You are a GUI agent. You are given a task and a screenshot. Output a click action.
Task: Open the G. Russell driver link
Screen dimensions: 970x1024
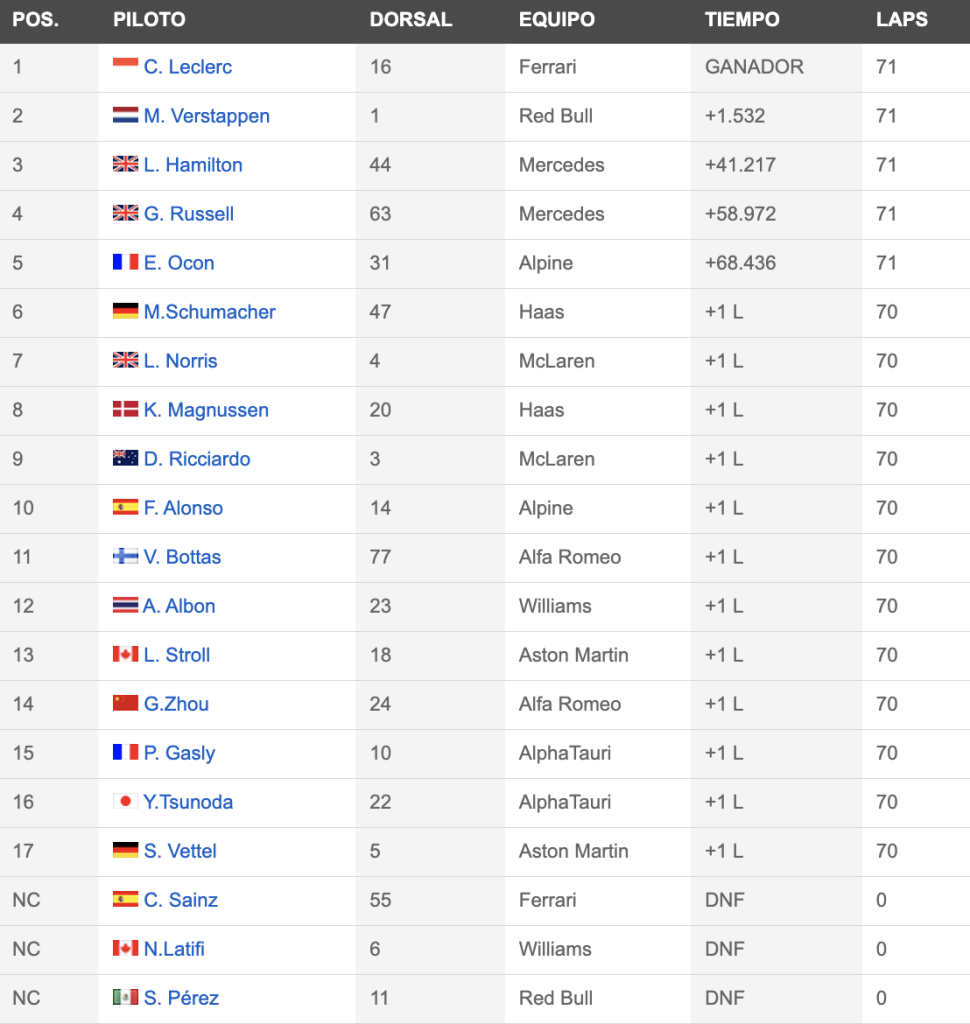(x=189, y=214)
